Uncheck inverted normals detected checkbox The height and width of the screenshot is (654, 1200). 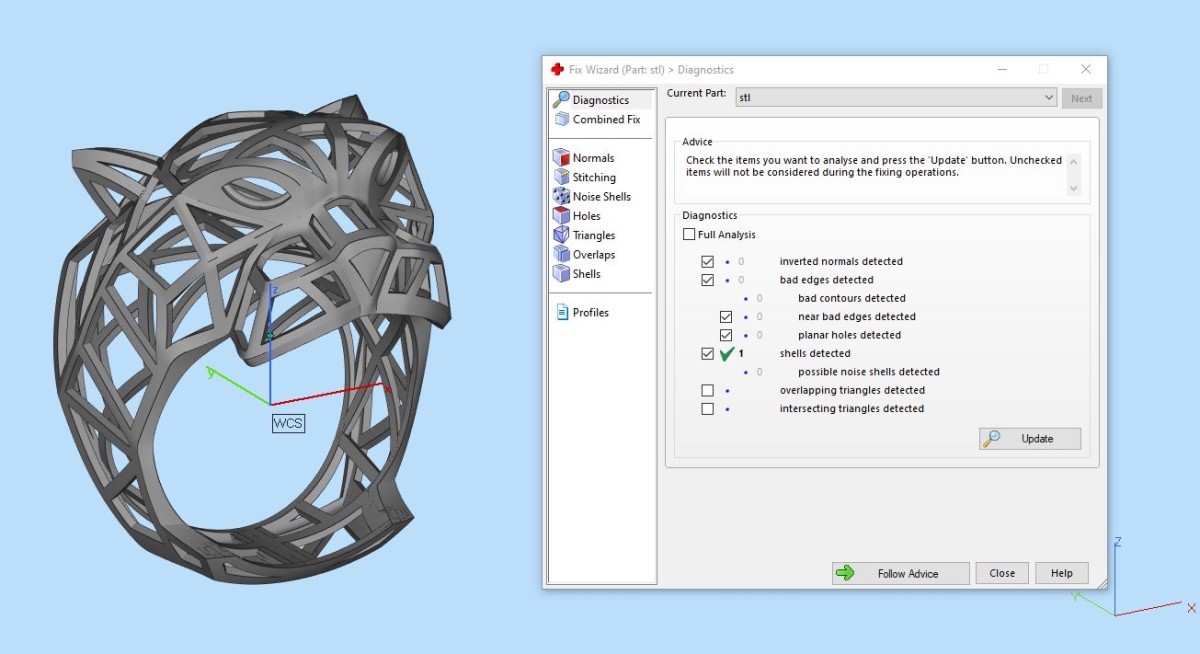[x=708, y=262]
